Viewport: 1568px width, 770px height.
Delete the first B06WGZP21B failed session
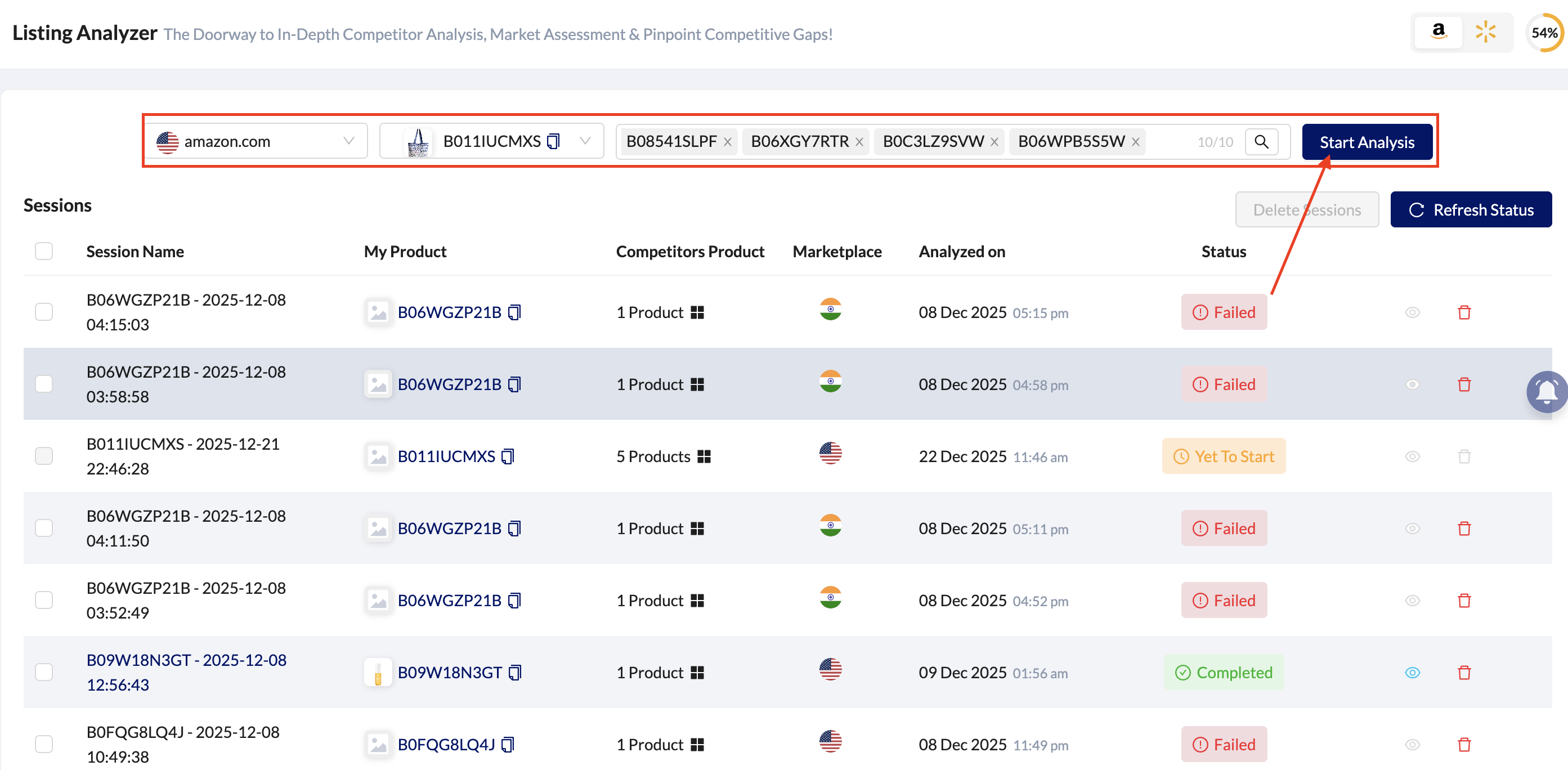tap(1464, 312)
